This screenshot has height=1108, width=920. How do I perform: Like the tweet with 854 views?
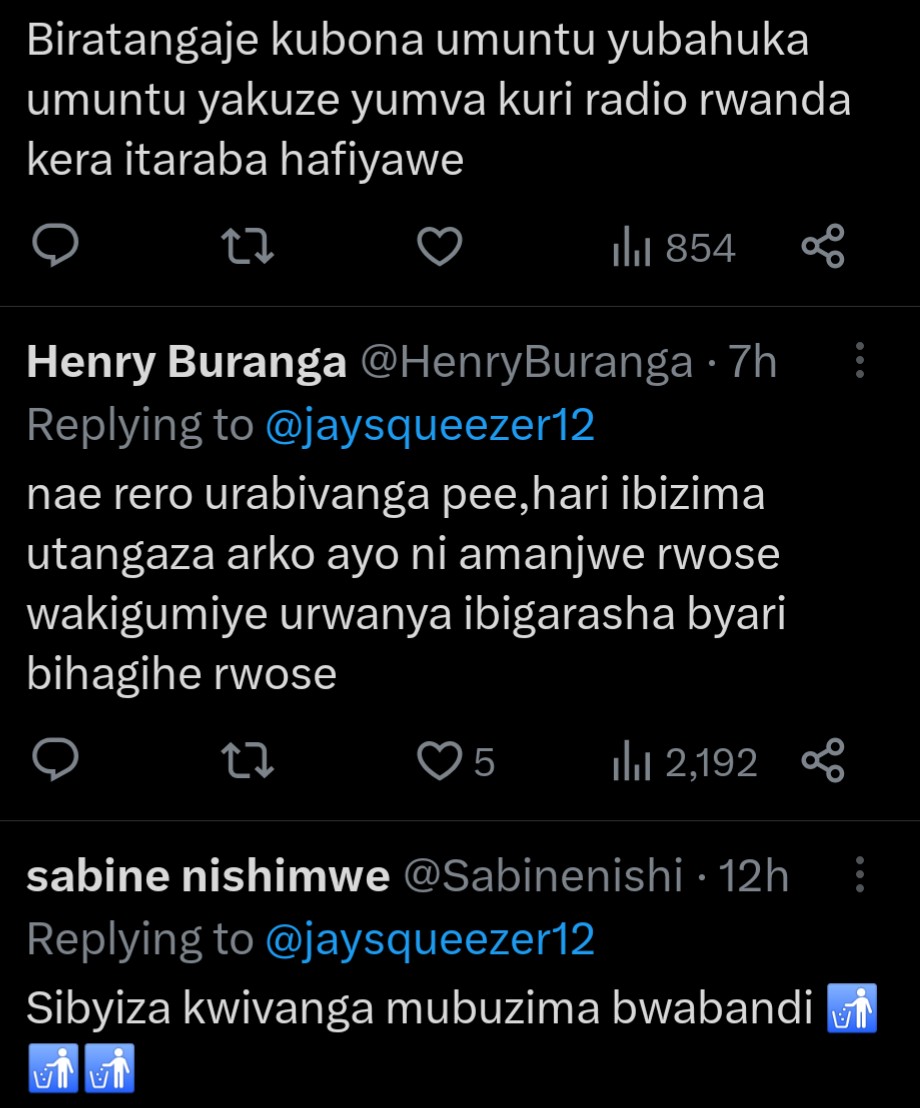[x=438, y=247]
